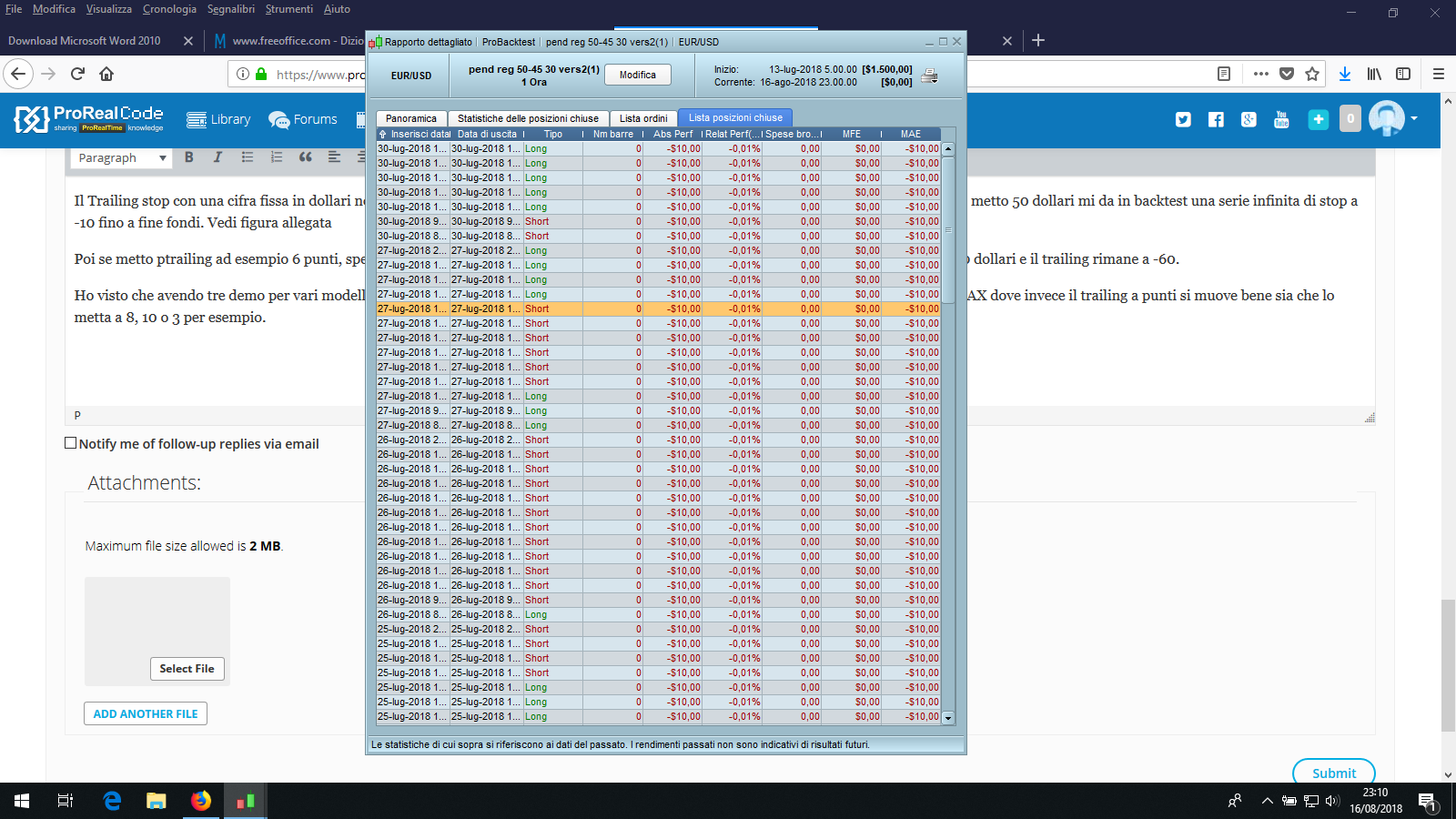Viewport: 1456px width, 819px height.
Task: Bookmark this page with the star icon
Action: [1312, 74]
